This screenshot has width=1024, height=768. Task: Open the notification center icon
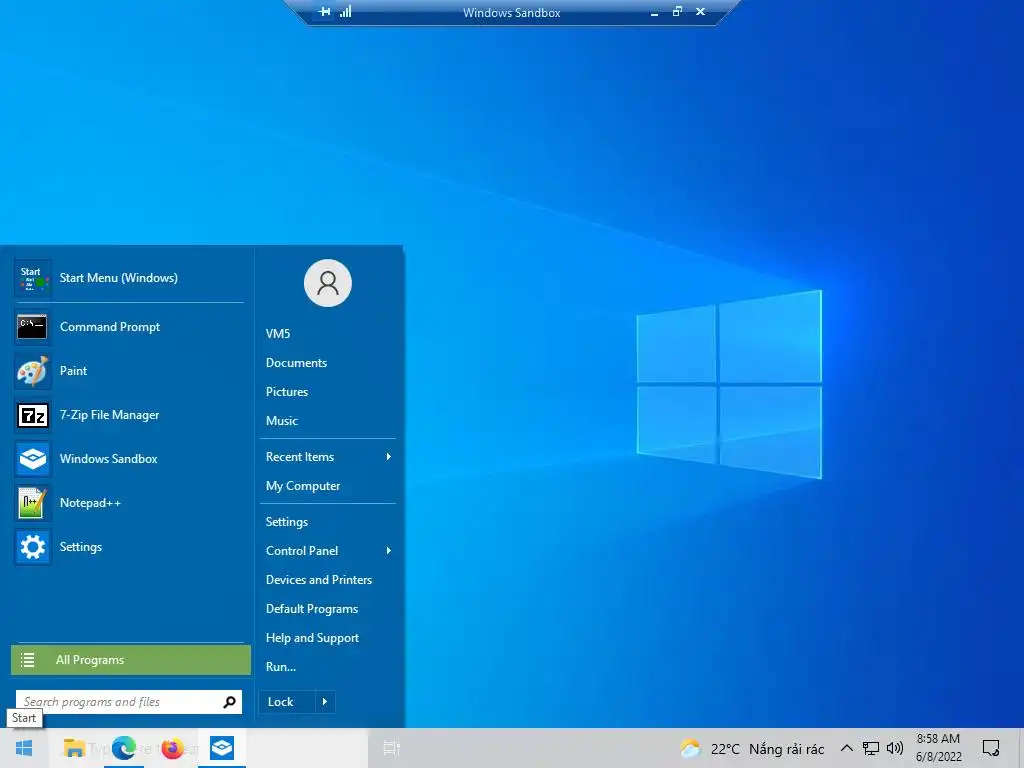pos(991,748)
